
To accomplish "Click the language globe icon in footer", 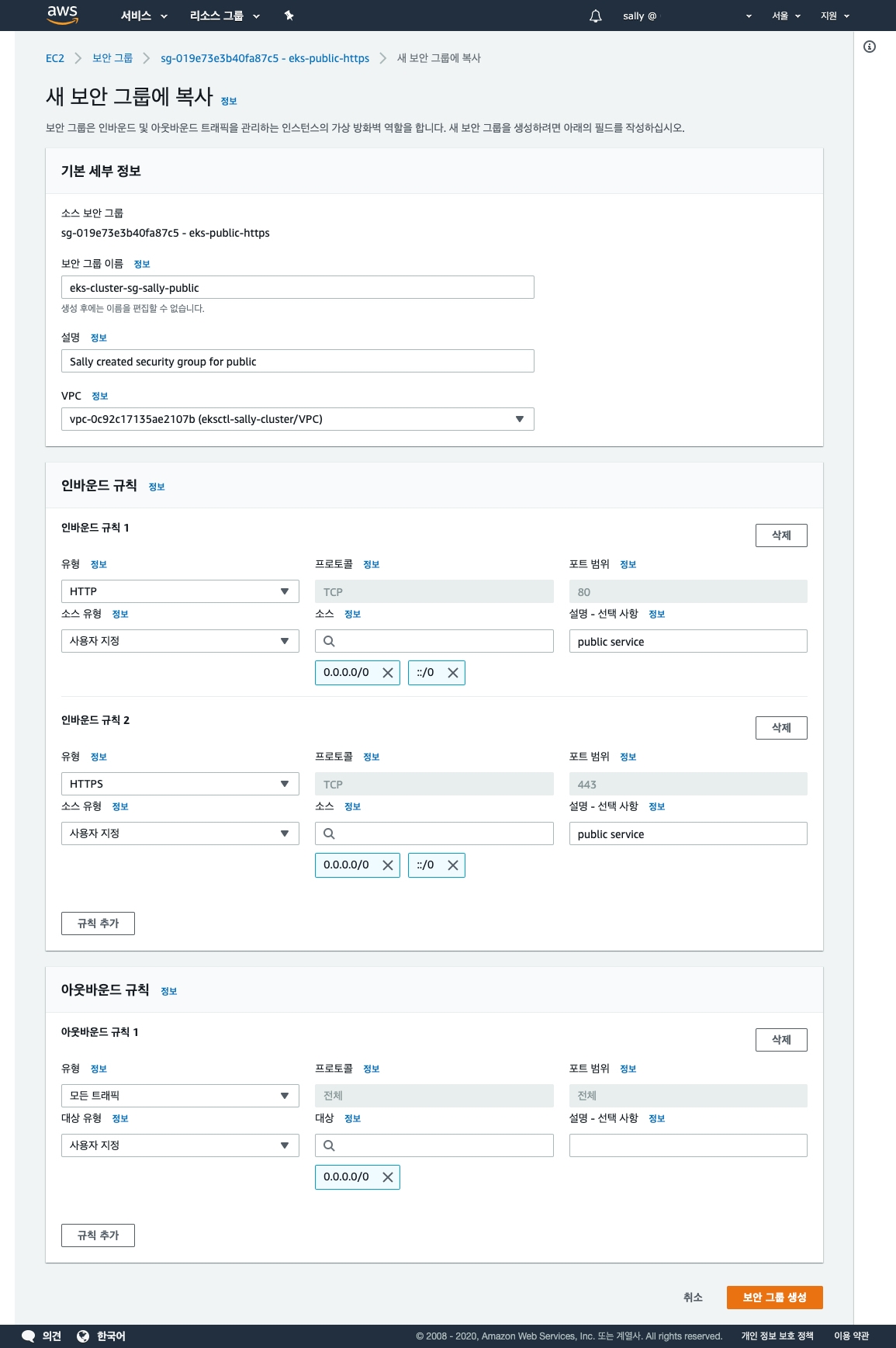I will point(83,1336).
